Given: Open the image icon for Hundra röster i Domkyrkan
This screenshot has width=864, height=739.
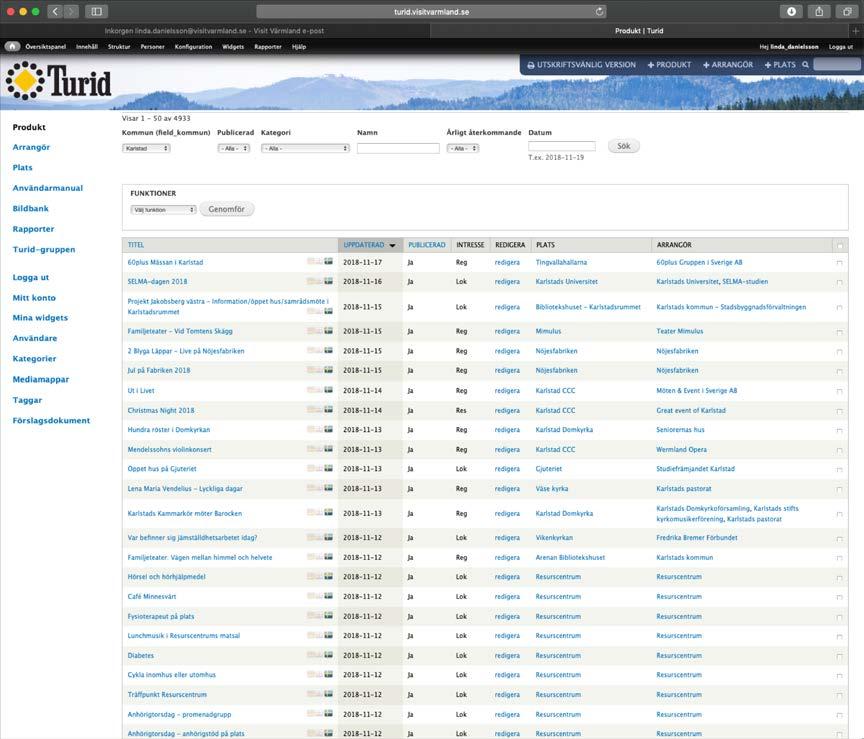Looking at the screenshot, I should (x=328, y=429).
